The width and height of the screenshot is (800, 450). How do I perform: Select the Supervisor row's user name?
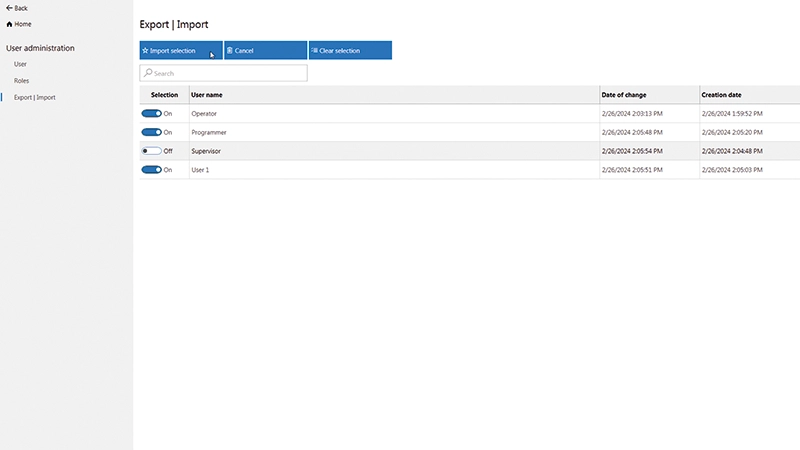tap(206, 151)
